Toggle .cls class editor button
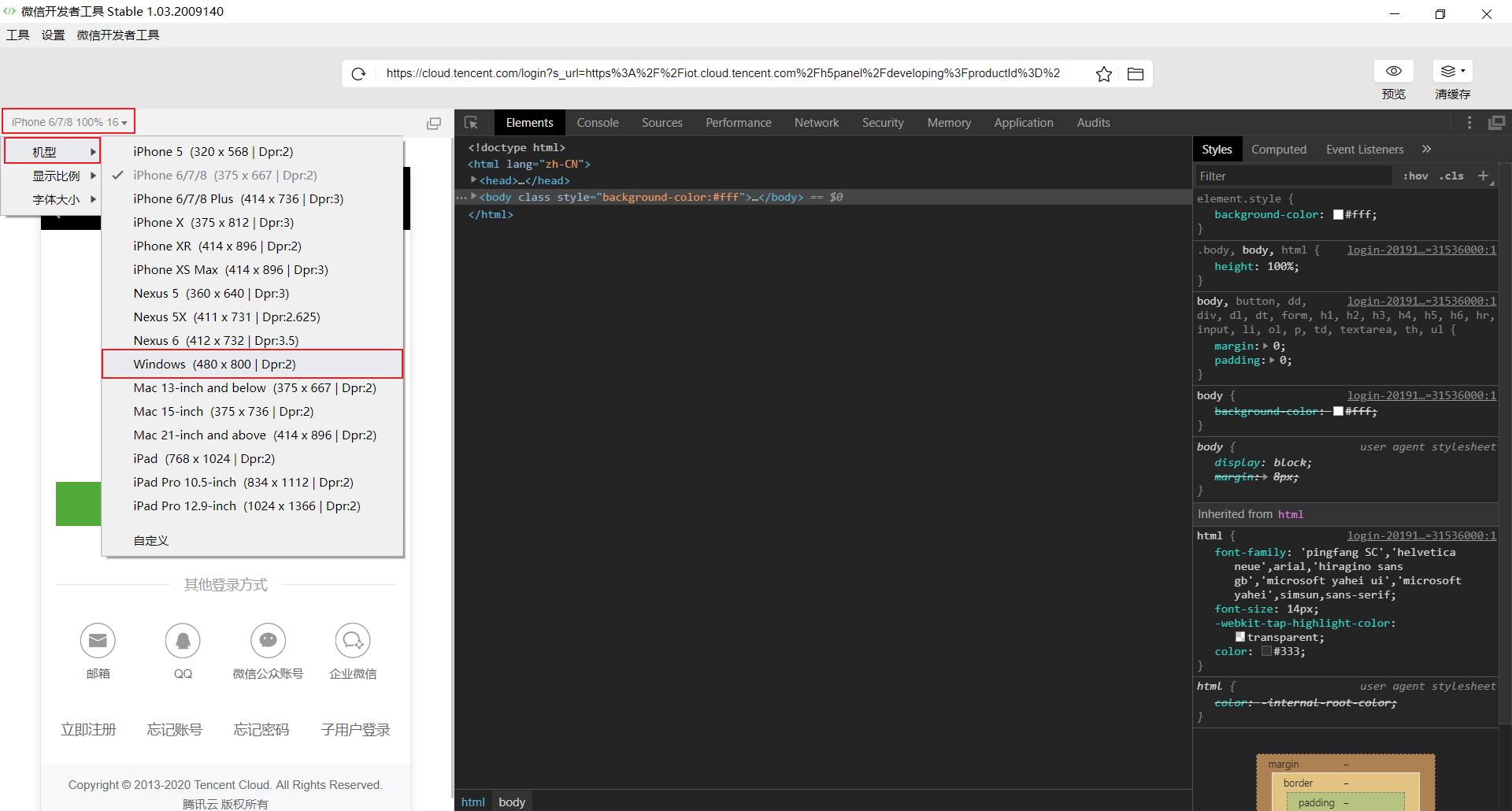The width and height of the screenshot is (1512, 811). [1451, 176]
